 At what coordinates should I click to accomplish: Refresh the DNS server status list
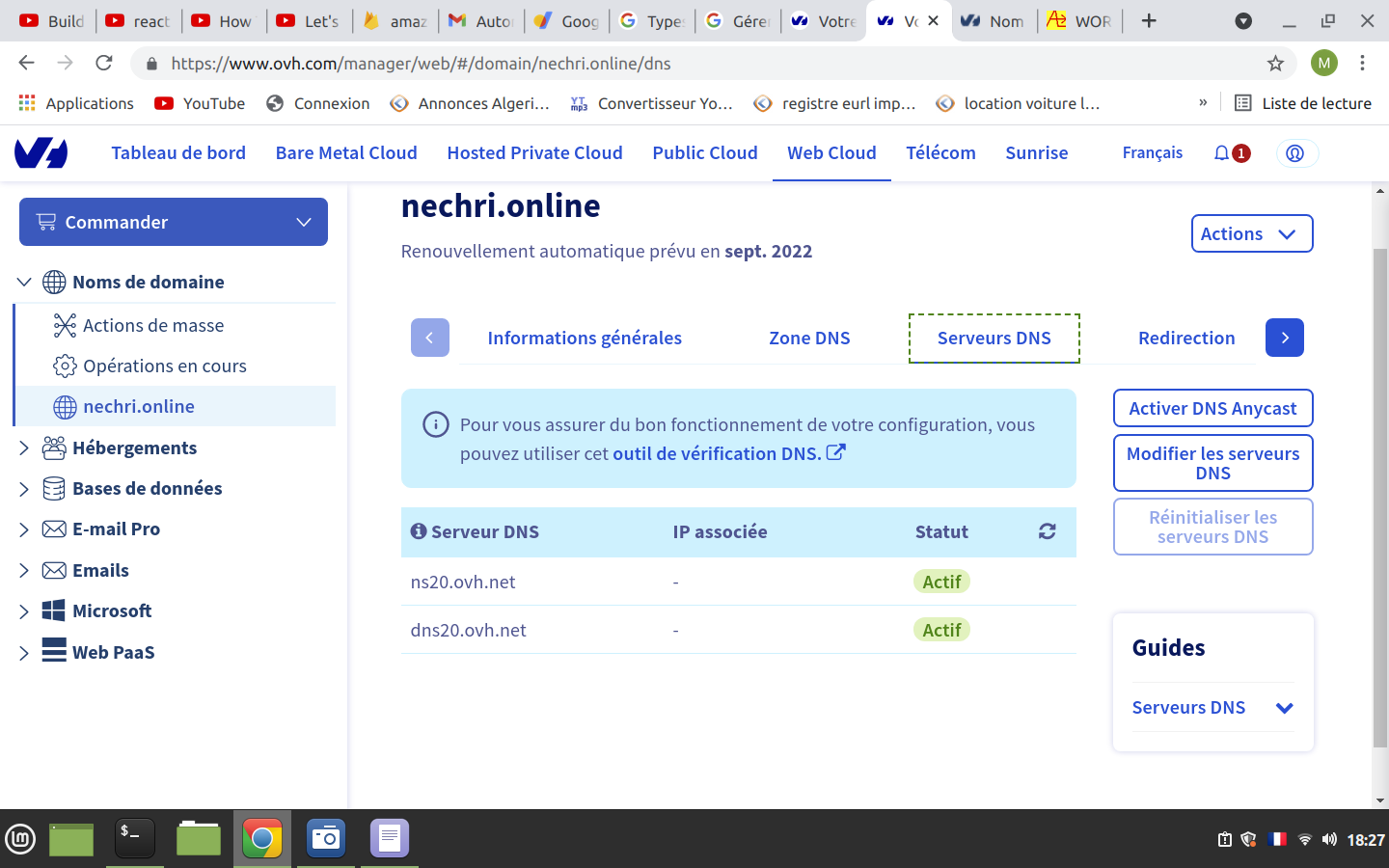click(1047, 531)
